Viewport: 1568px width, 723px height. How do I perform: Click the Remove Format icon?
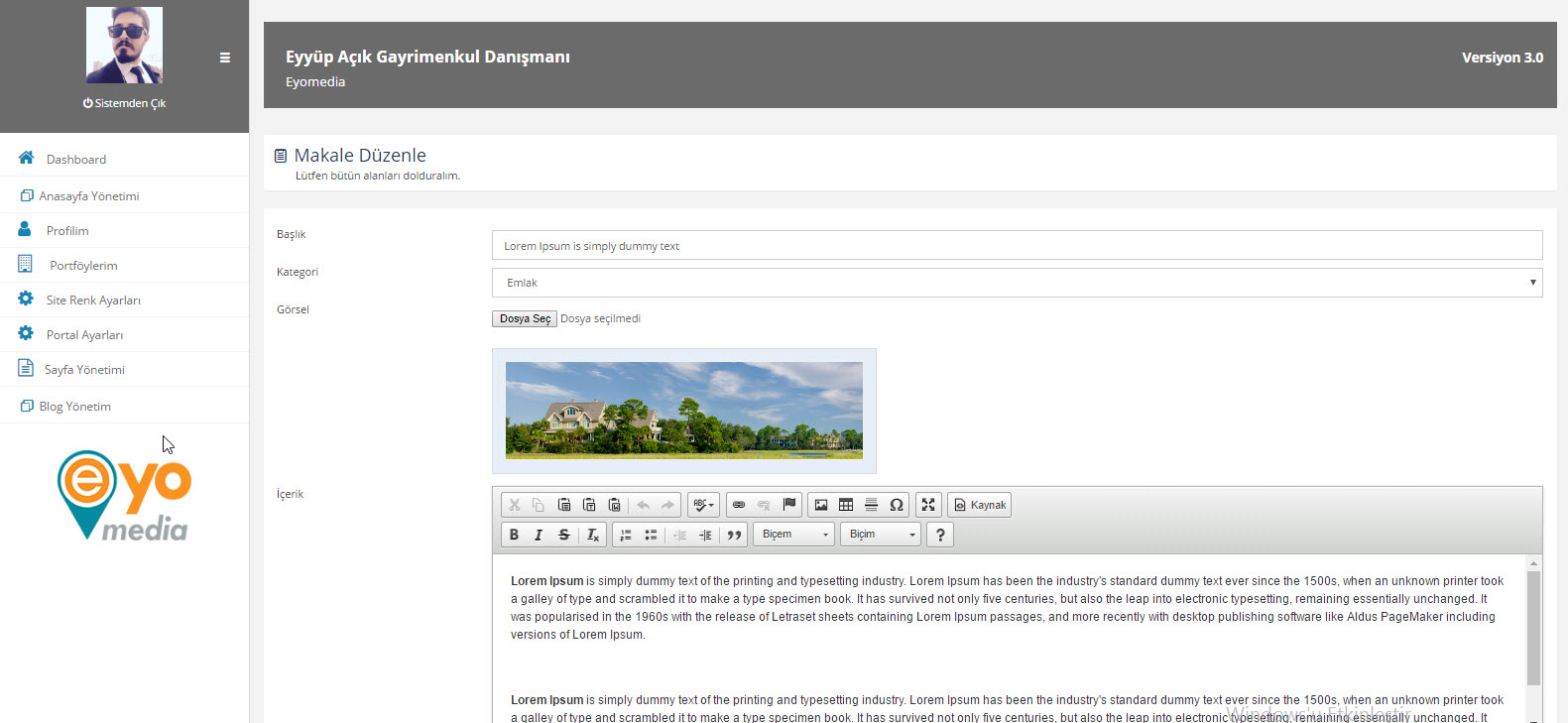click(592, 535)
